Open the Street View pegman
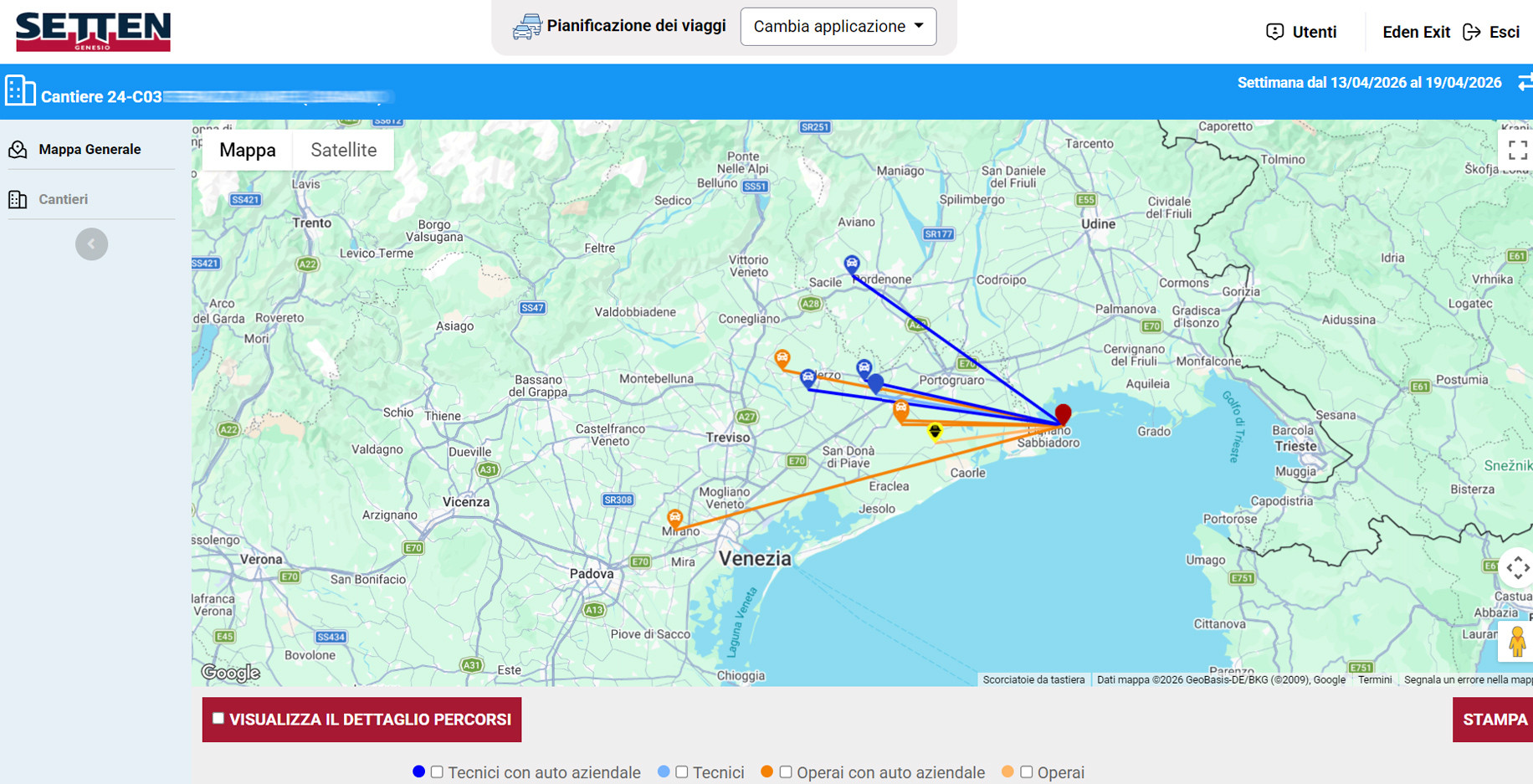 [x=1516, y=642]
